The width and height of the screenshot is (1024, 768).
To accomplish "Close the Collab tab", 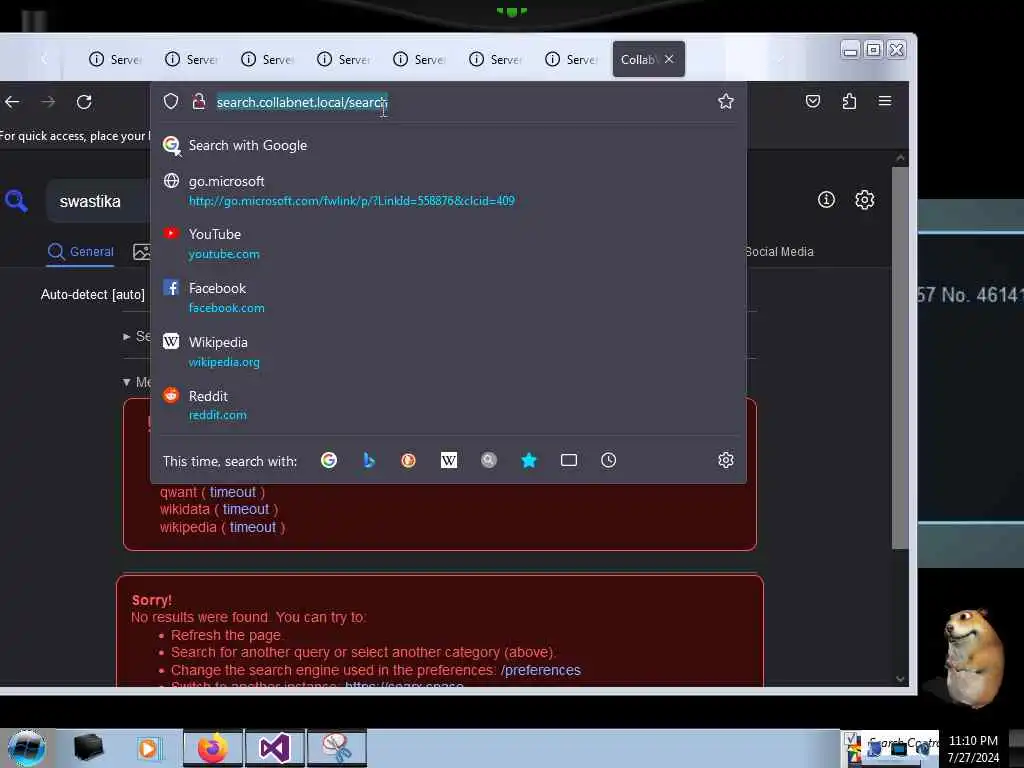I will click(669, 59).
